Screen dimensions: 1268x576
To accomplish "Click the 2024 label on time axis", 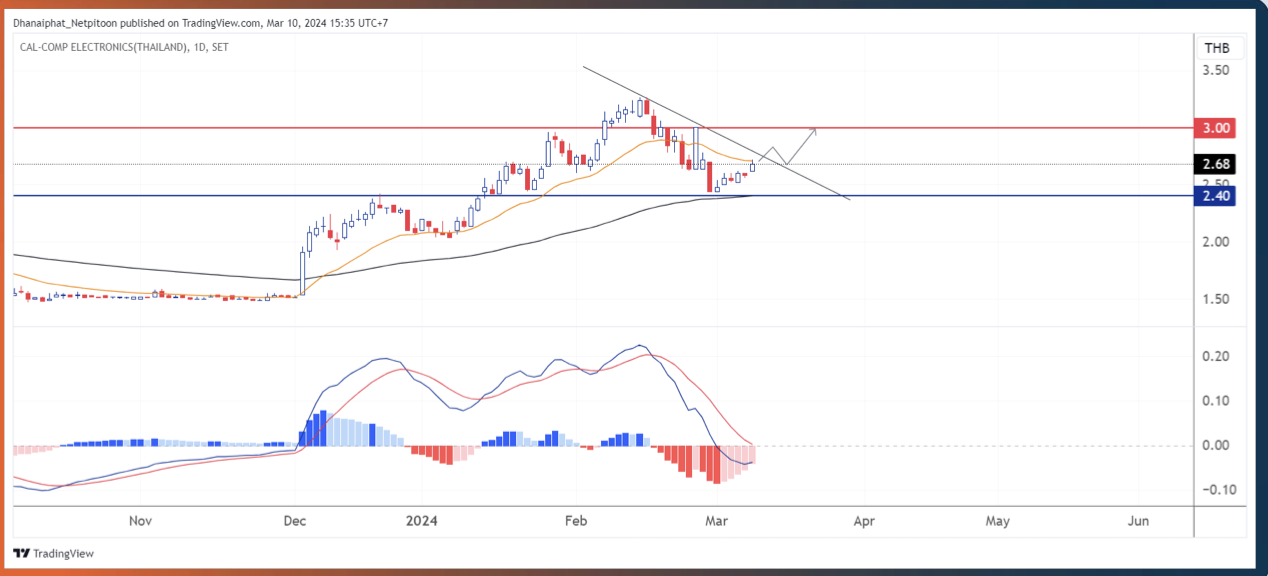I will pyautogui.click(x=420, y=521).
